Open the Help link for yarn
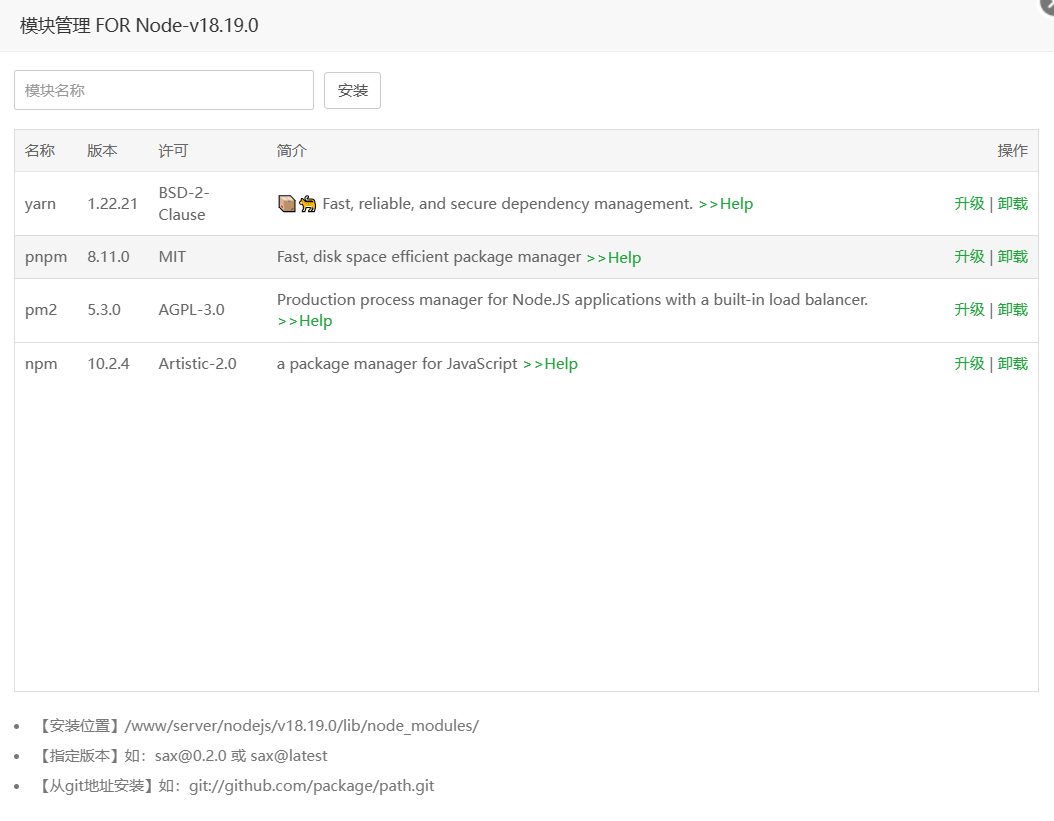 click(725, 204)
